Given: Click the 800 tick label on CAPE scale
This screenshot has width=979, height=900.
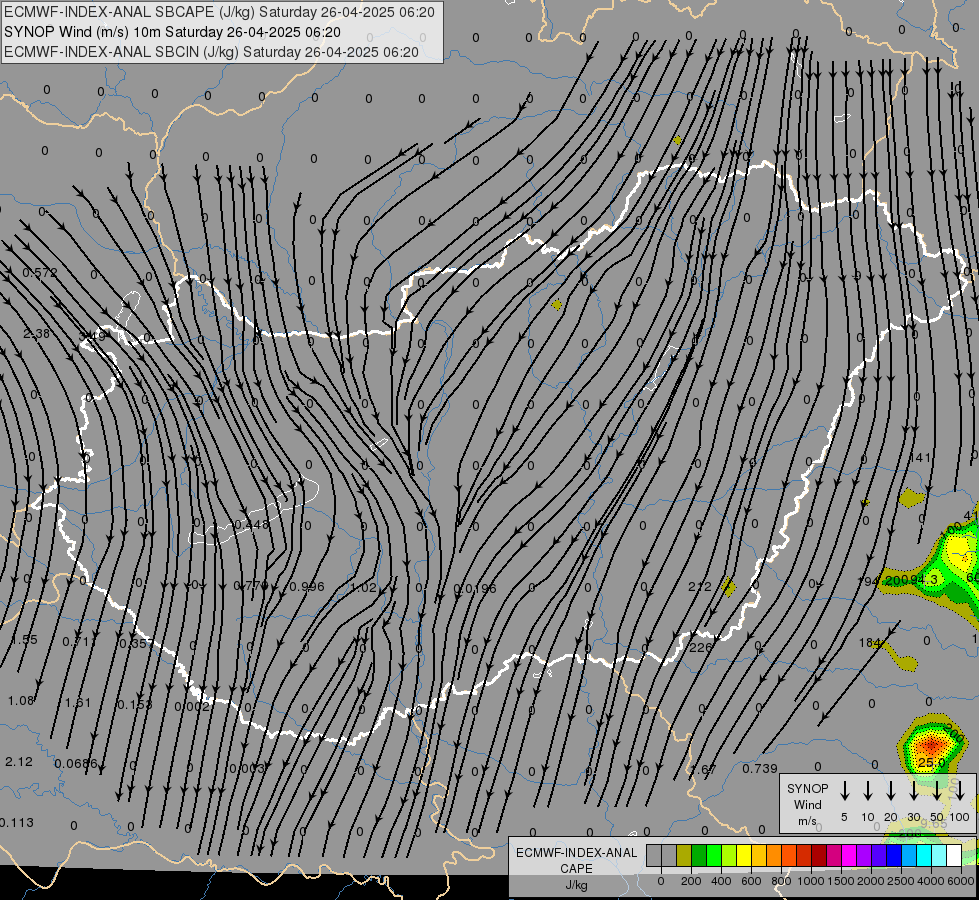Looking at the screenshot, I should (781, 881).
